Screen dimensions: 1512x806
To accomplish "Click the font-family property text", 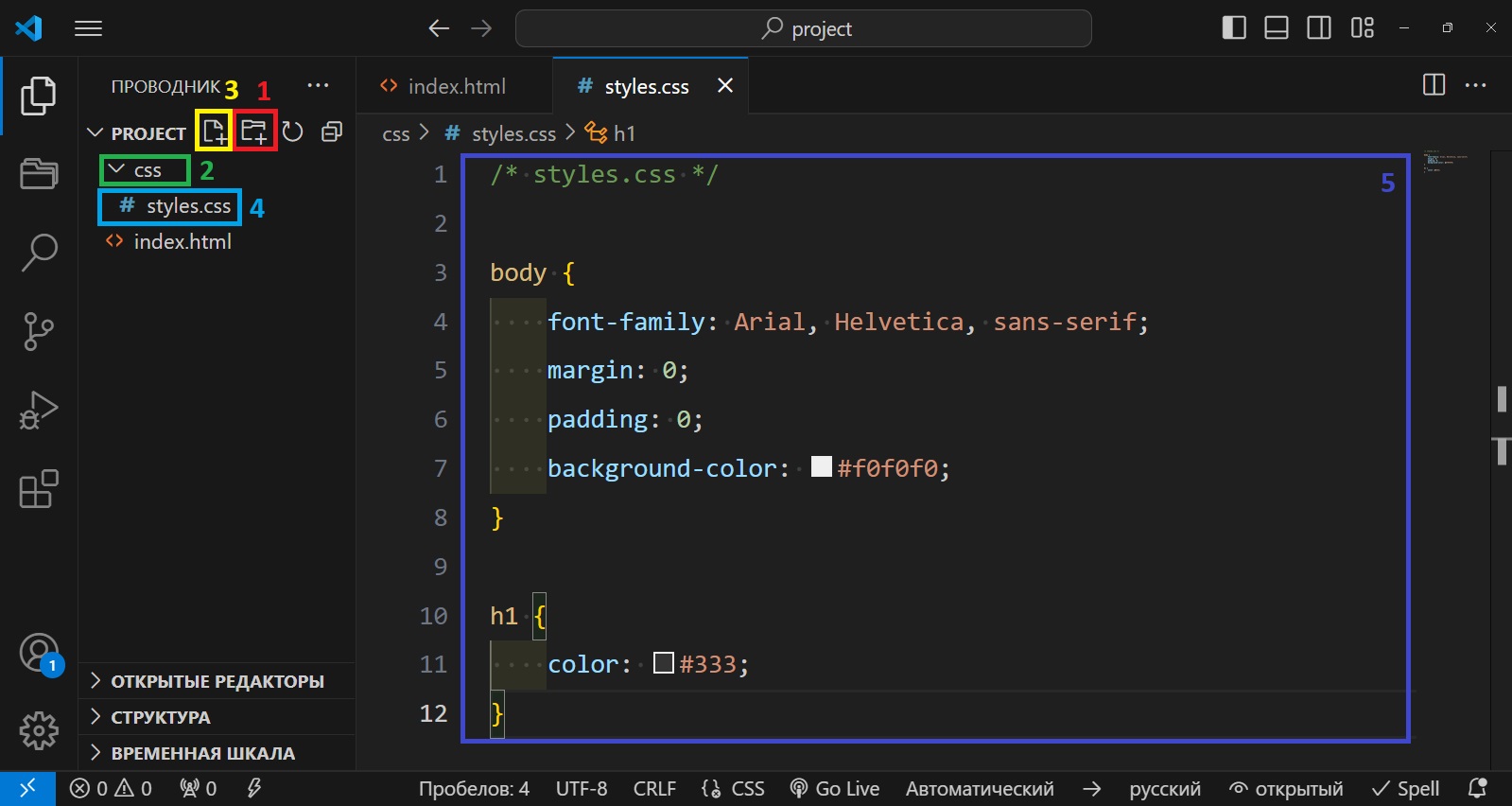I will pos(626,322).
